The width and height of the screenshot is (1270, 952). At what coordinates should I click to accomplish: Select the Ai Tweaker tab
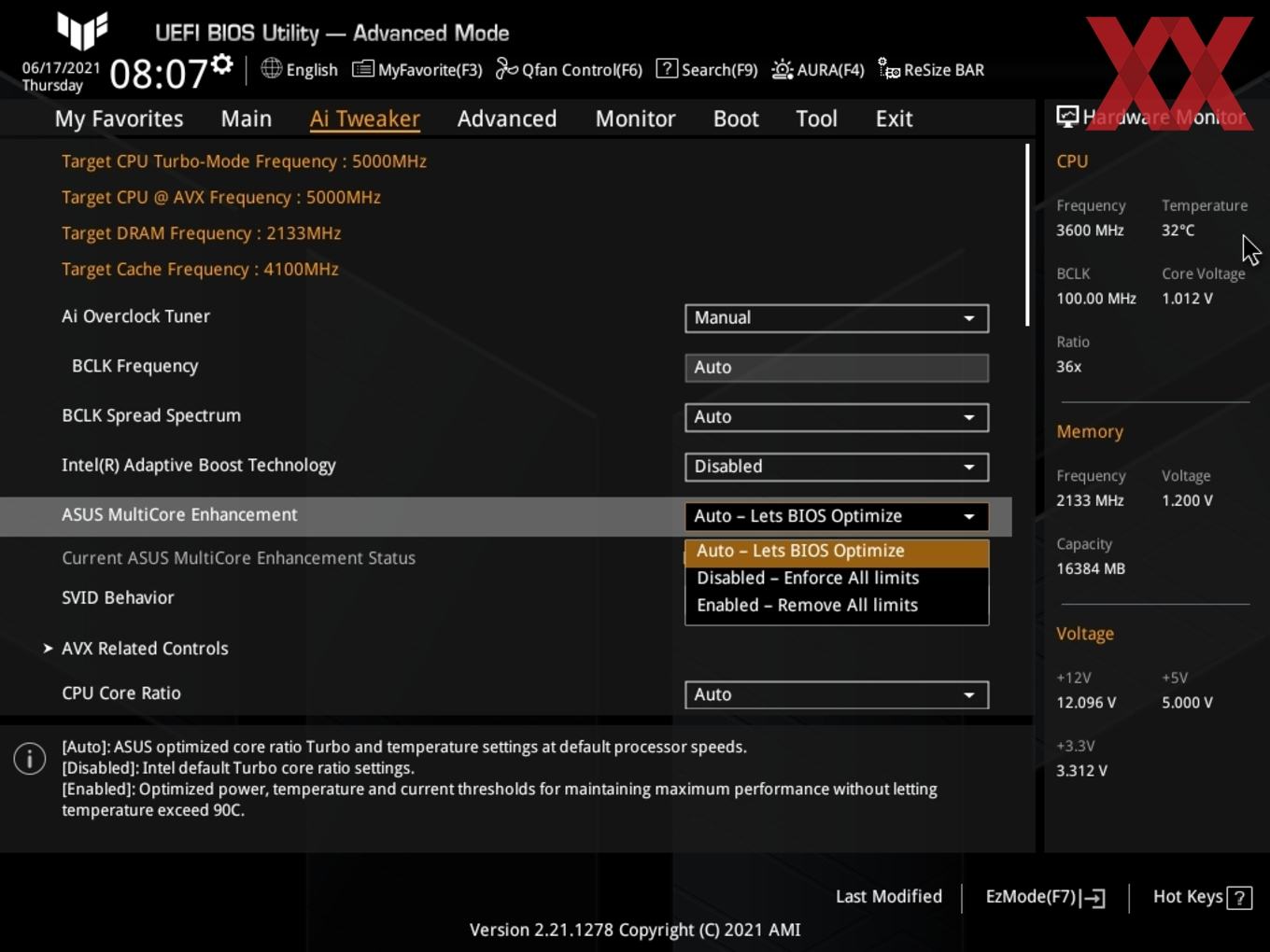pos(365,119)
